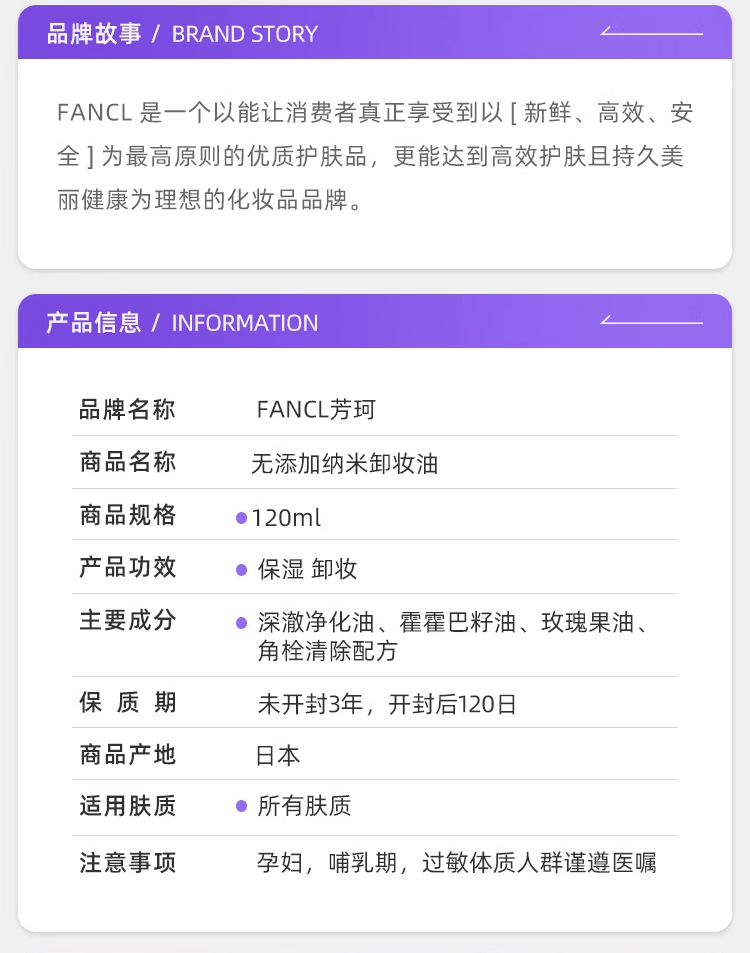Click the purple bullet beside 120ml
The width and height of the screenshot is (750, 953).
tap(241, 518)
